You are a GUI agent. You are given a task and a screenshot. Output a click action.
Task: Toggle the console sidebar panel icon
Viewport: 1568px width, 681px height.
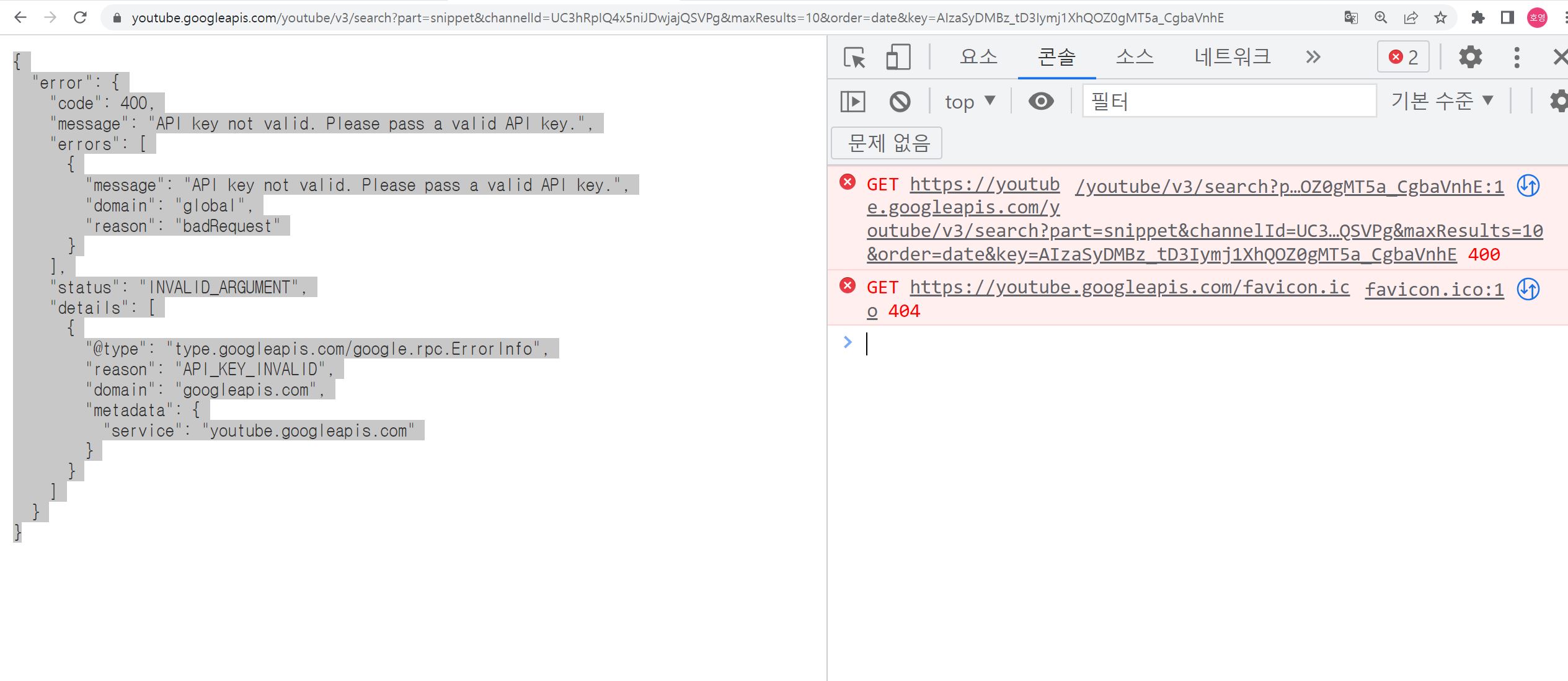pyautogui.click(x=853, y=101)
